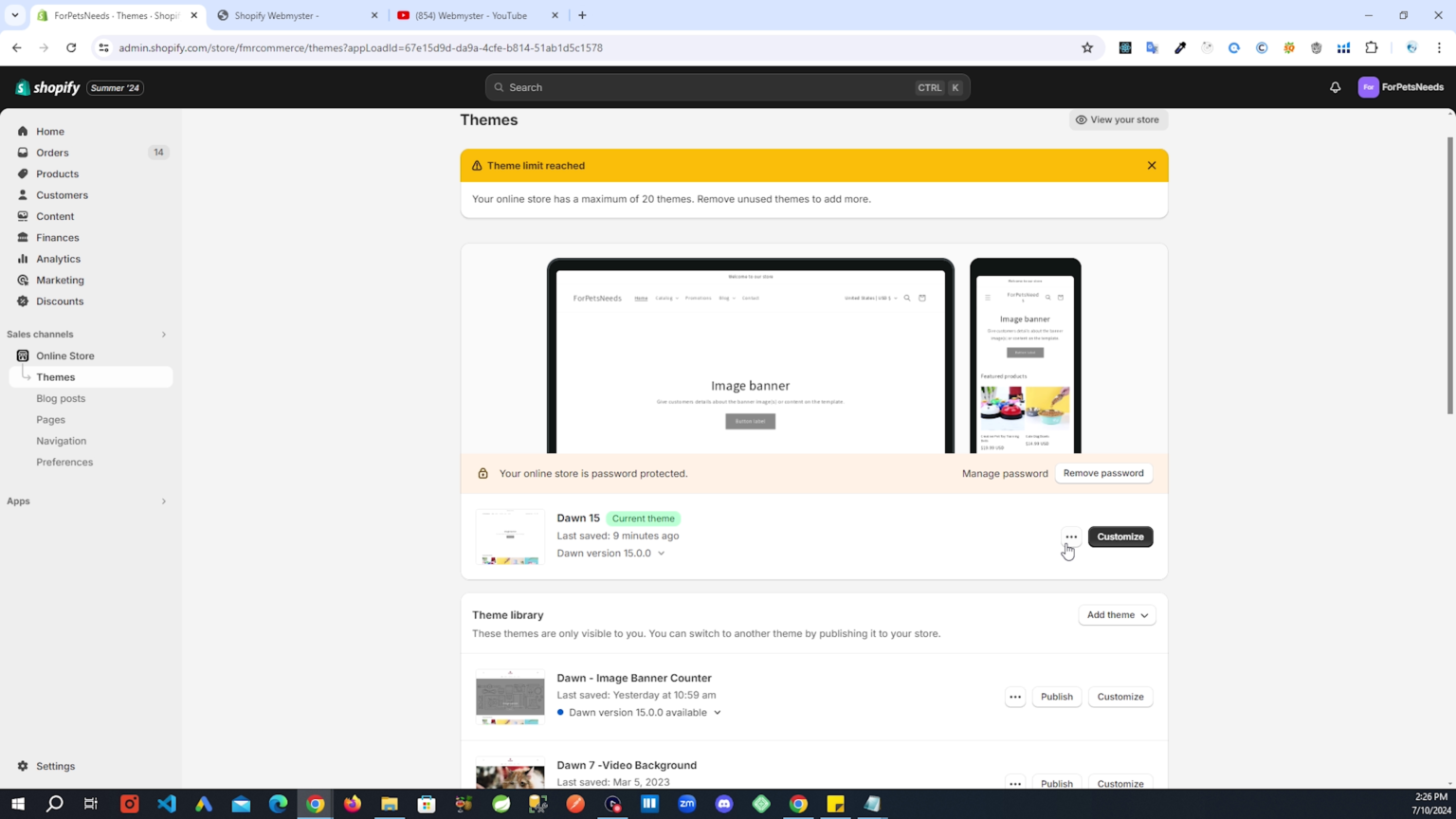Open Chrome extensions puzzle icon
This screenshot has height=819, width=1456.
(1371, 47)
